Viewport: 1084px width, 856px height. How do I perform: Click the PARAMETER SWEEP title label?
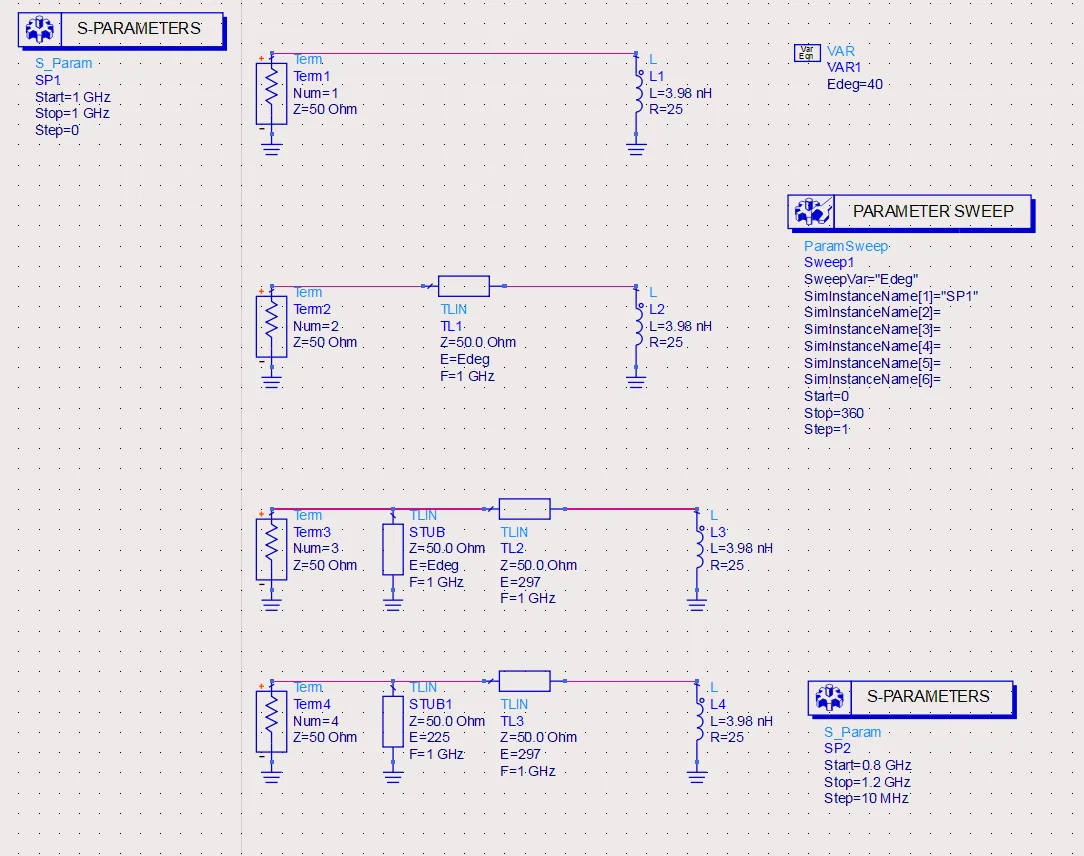pos(933,212)
